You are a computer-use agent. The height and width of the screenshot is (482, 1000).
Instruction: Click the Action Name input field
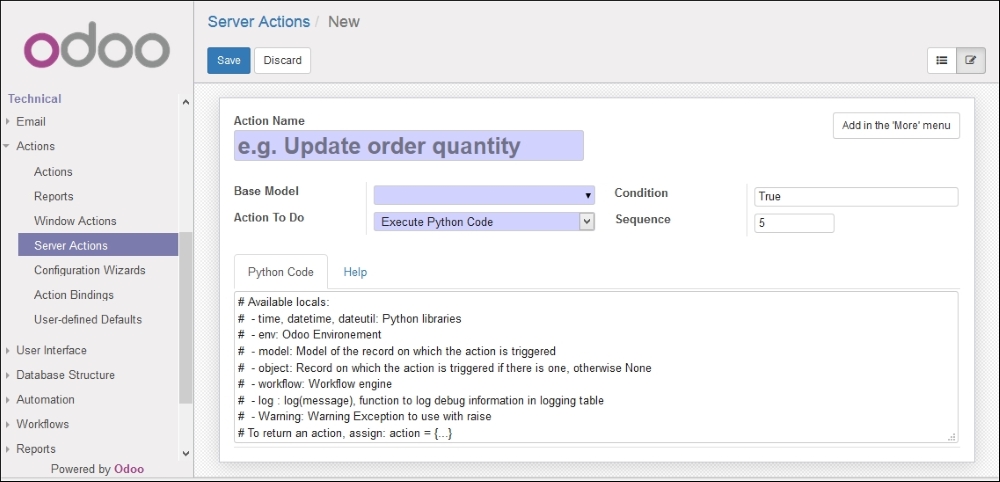(408, 146)
